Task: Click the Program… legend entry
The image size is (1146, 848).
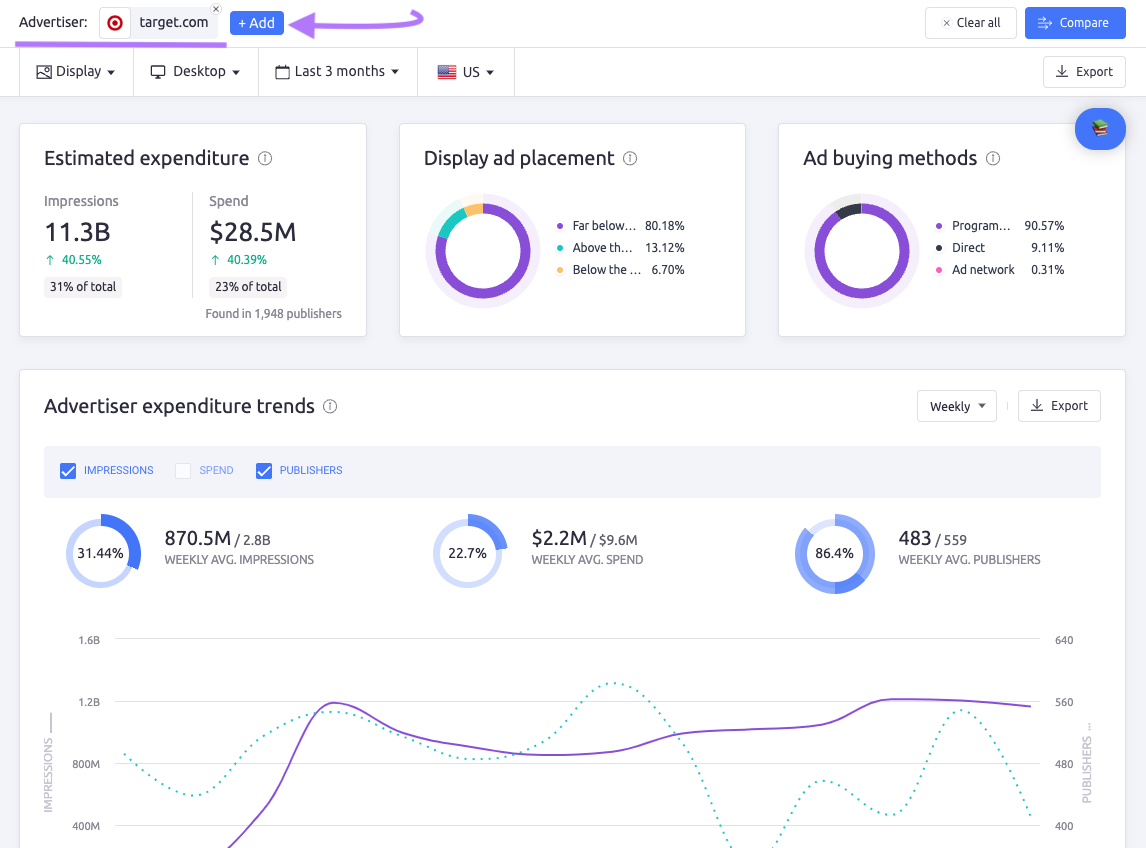Action: 1000,226
